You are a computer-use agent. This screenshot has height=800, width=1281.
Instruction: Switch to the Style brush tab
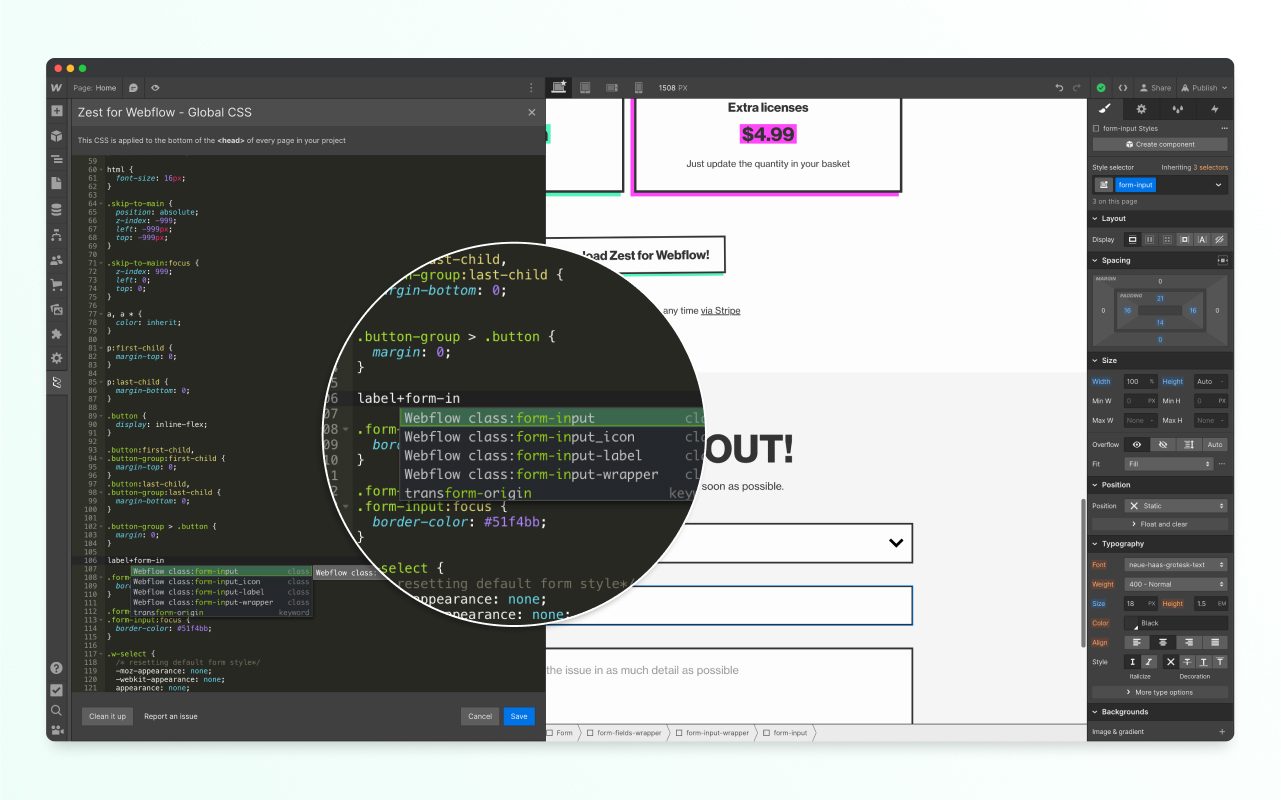(1104, 109)
